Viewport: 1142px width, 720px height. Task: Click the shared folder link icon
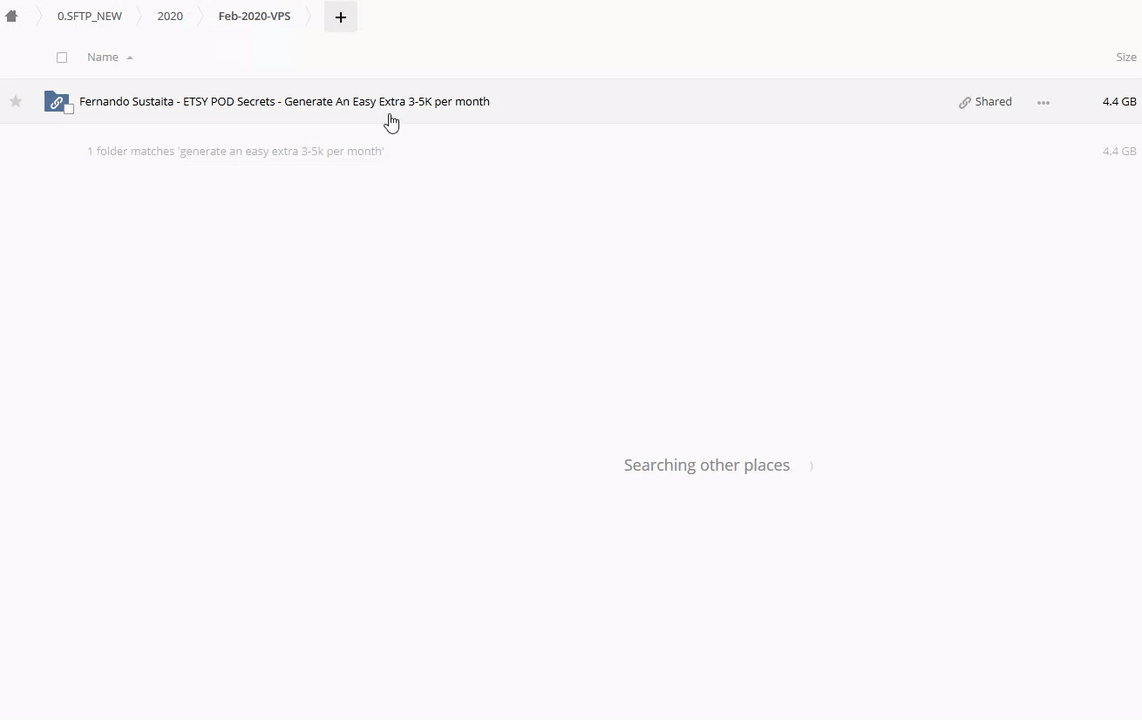[x=56, y=102]
